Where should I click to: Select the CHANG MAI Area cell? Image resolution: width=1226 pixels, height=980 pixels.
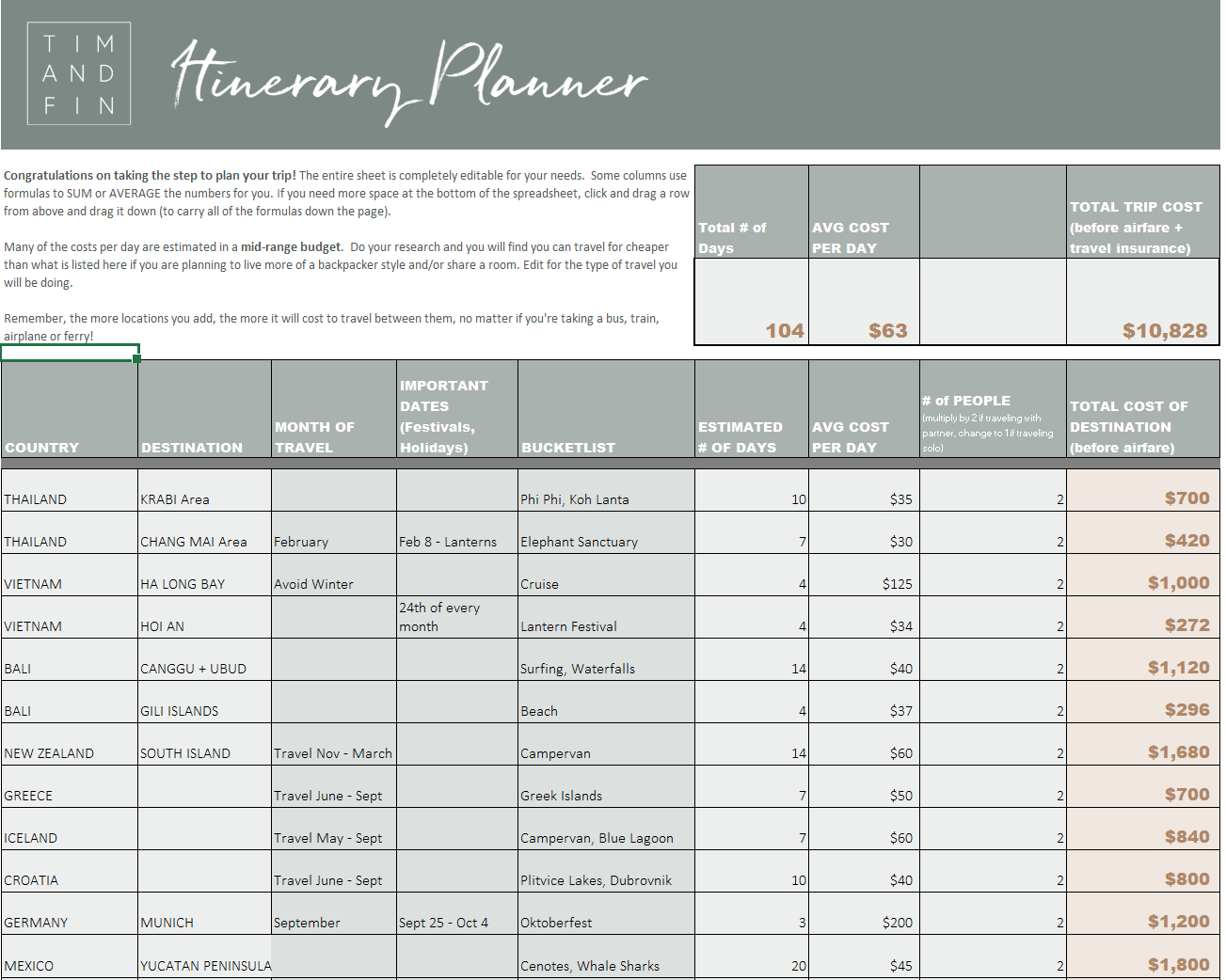[204, 532]
